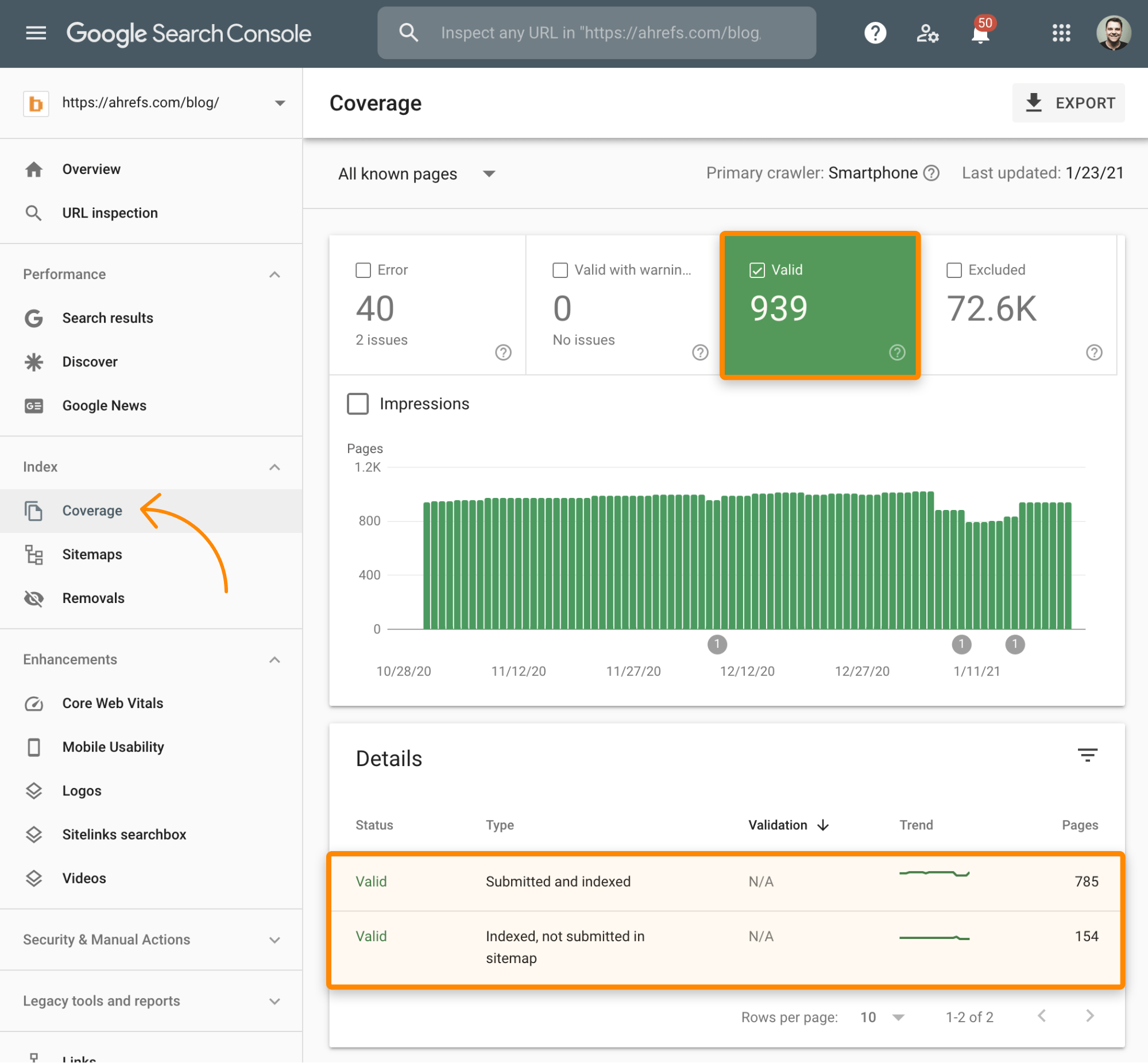Click the help icon on the Excluded card
1148x1063 pixels.
[x=1095, y=353]
